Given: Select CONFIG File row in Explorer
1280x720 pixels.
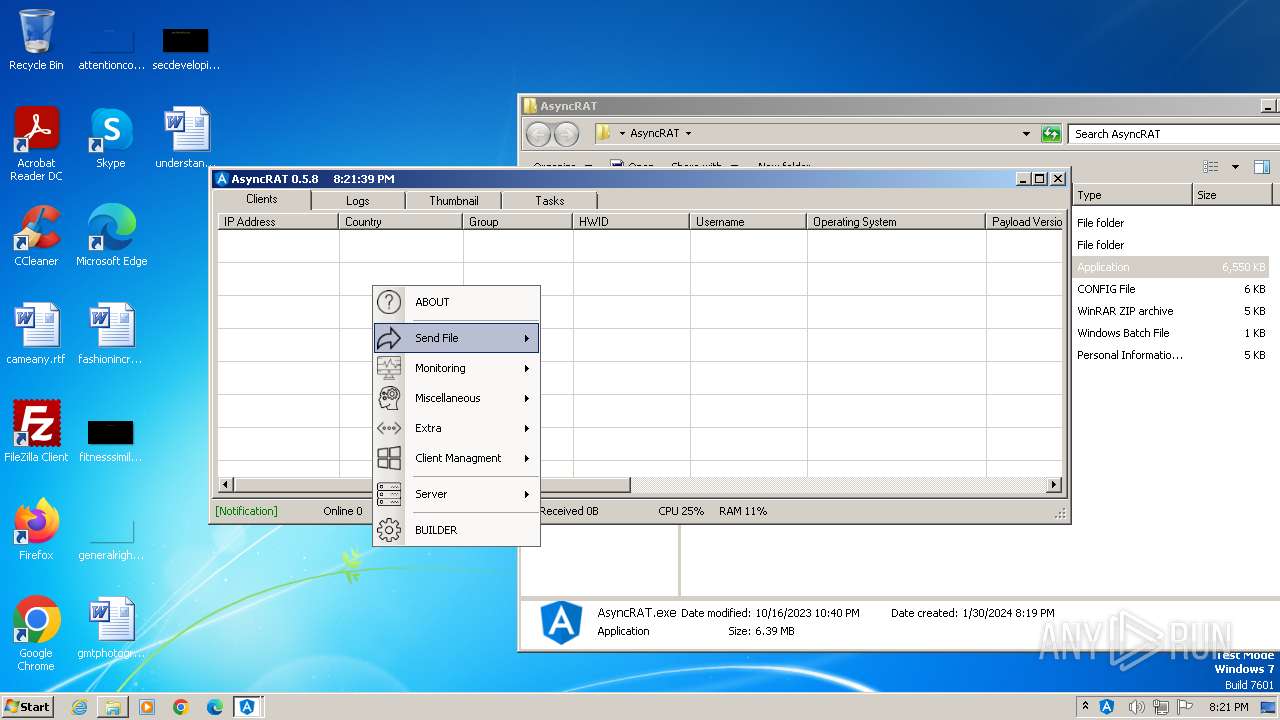Looking at the screenshot, I should [x=1171, y=289].
